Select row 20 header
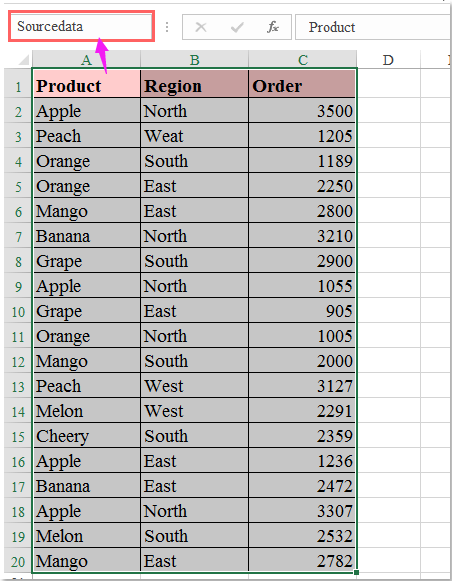The width and height of the screenshot is (452, 581). pos(18,561)
